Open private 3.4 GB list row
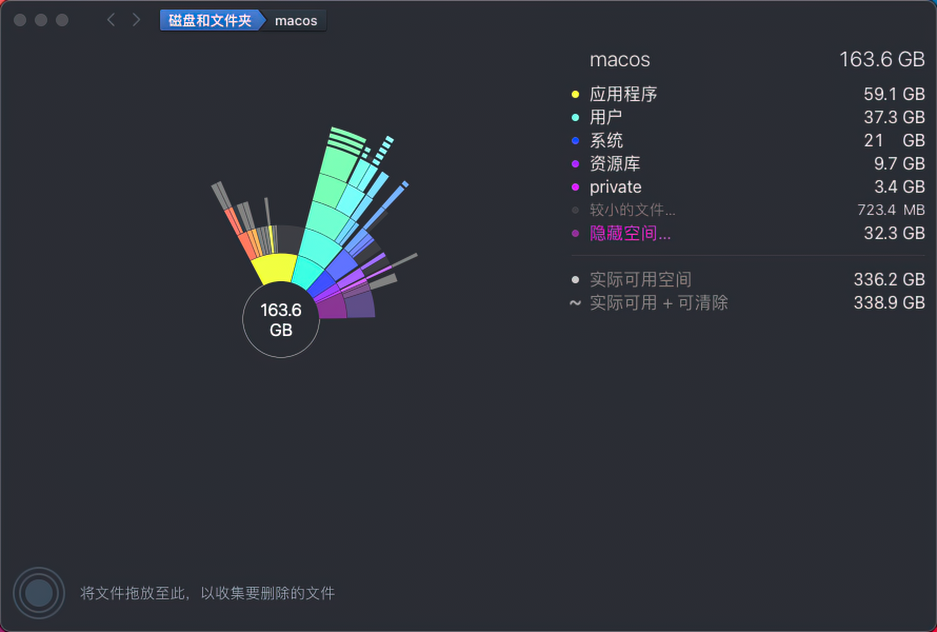 tap(748, 187)
